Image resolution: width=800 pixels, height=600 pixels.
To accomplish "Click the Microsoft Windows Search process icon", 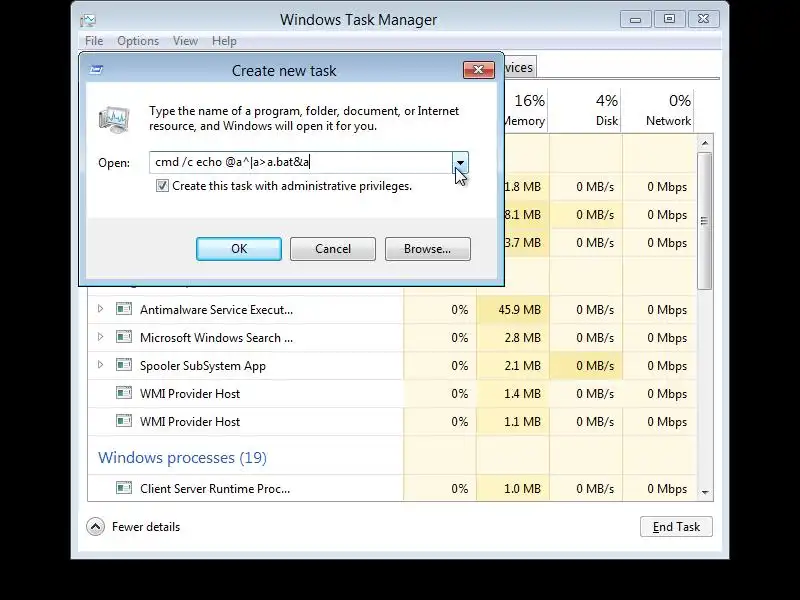I will tap(124, 337).
